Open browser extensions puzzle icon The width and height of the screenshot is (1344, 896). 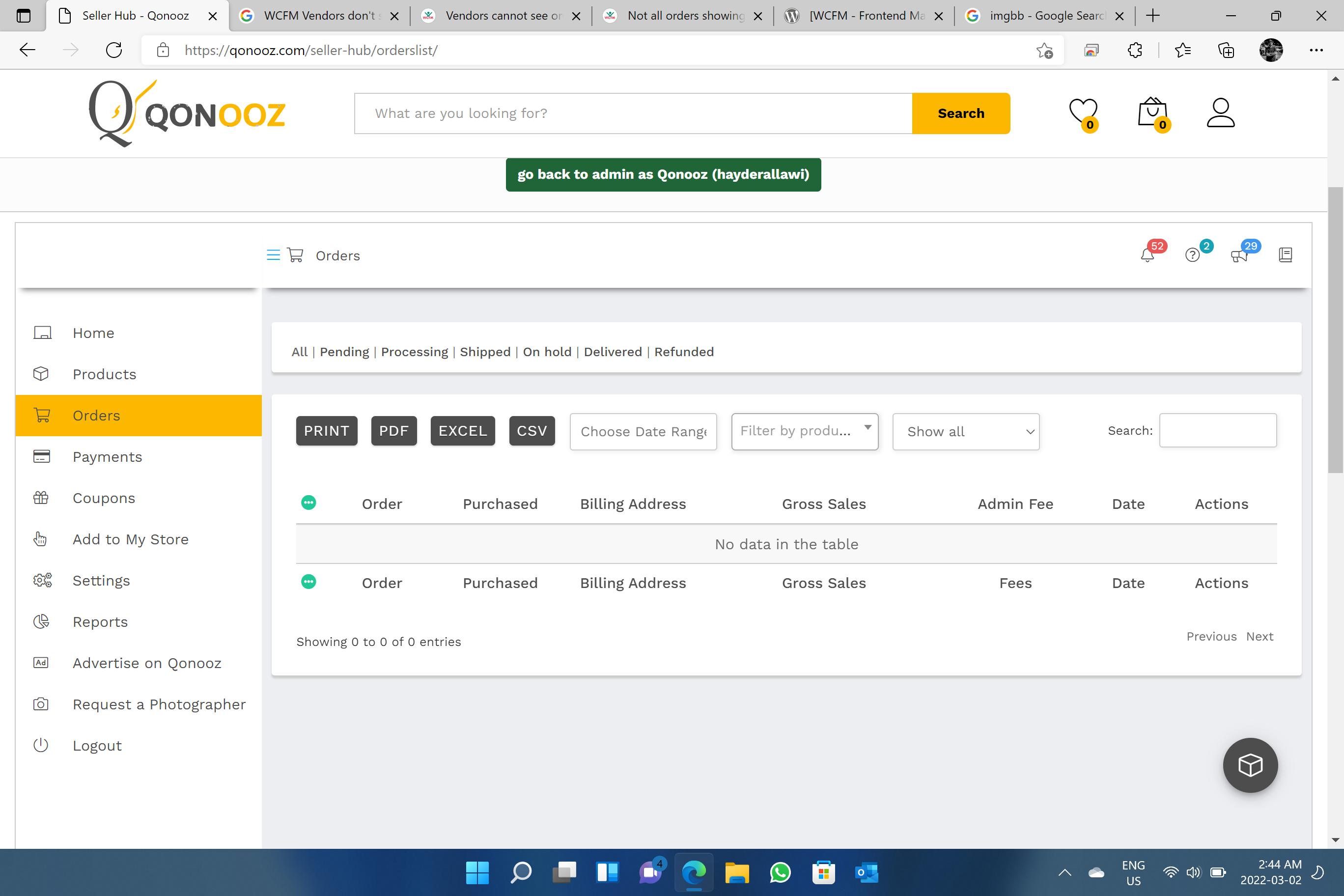1135,50
